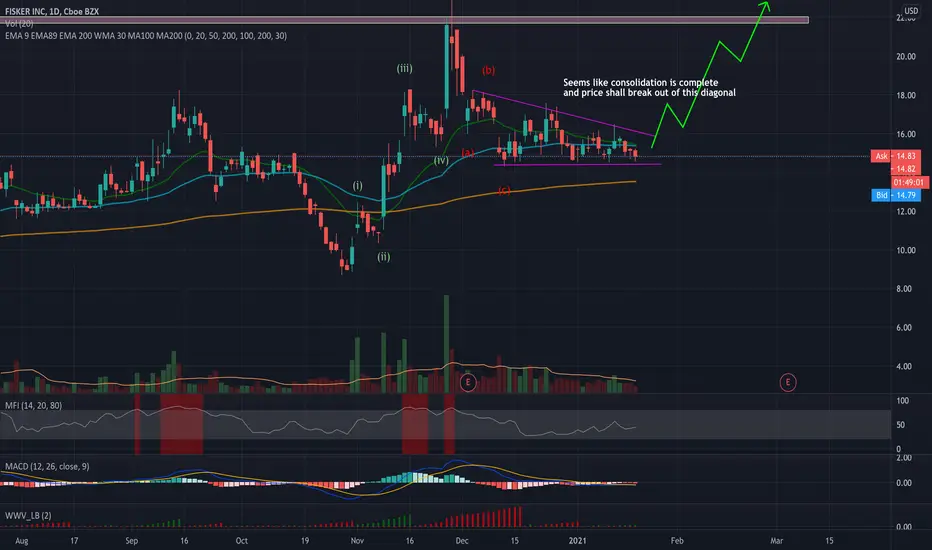Open the February earnings E marker

(788, 382)
